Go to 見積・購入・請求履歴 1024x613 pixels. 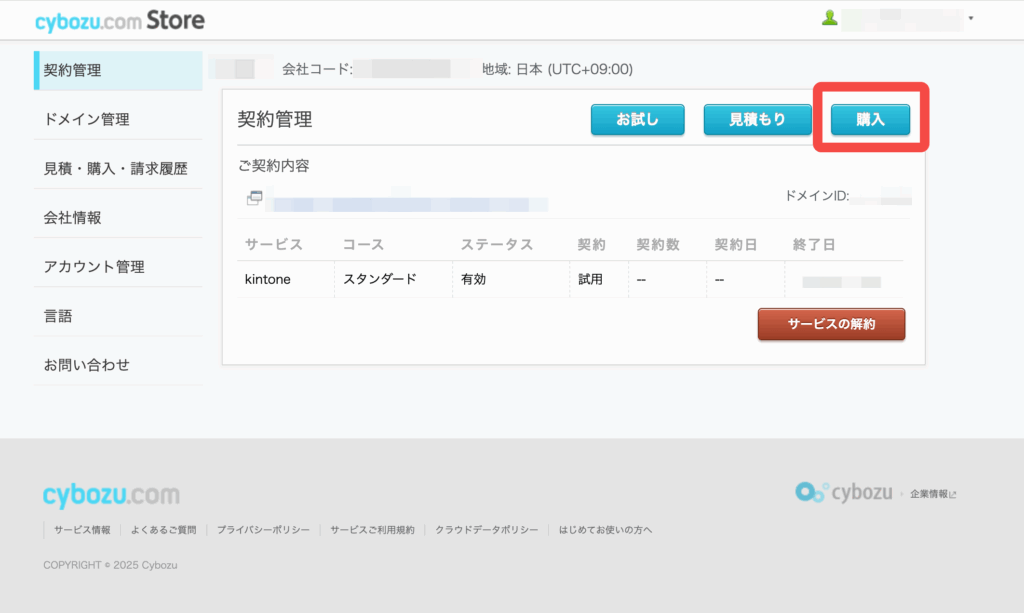[x=115, y=169]
